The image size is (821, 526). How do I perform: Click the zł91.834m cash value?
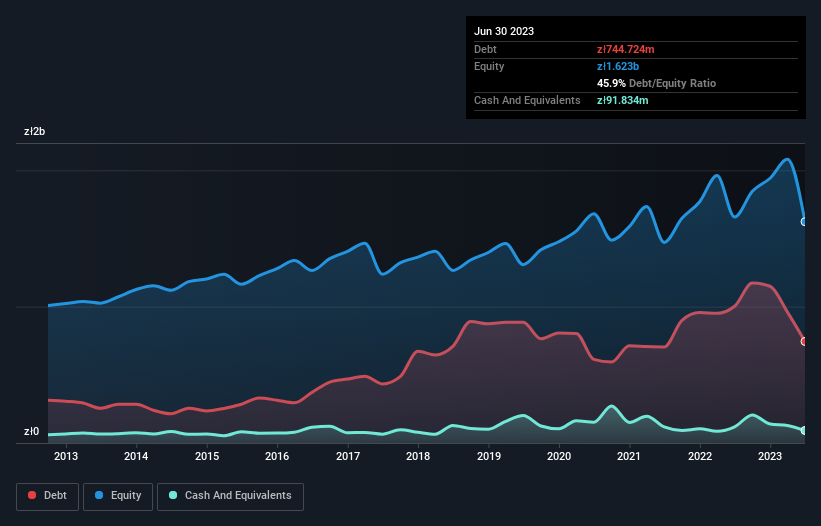(x=623, y=100)
